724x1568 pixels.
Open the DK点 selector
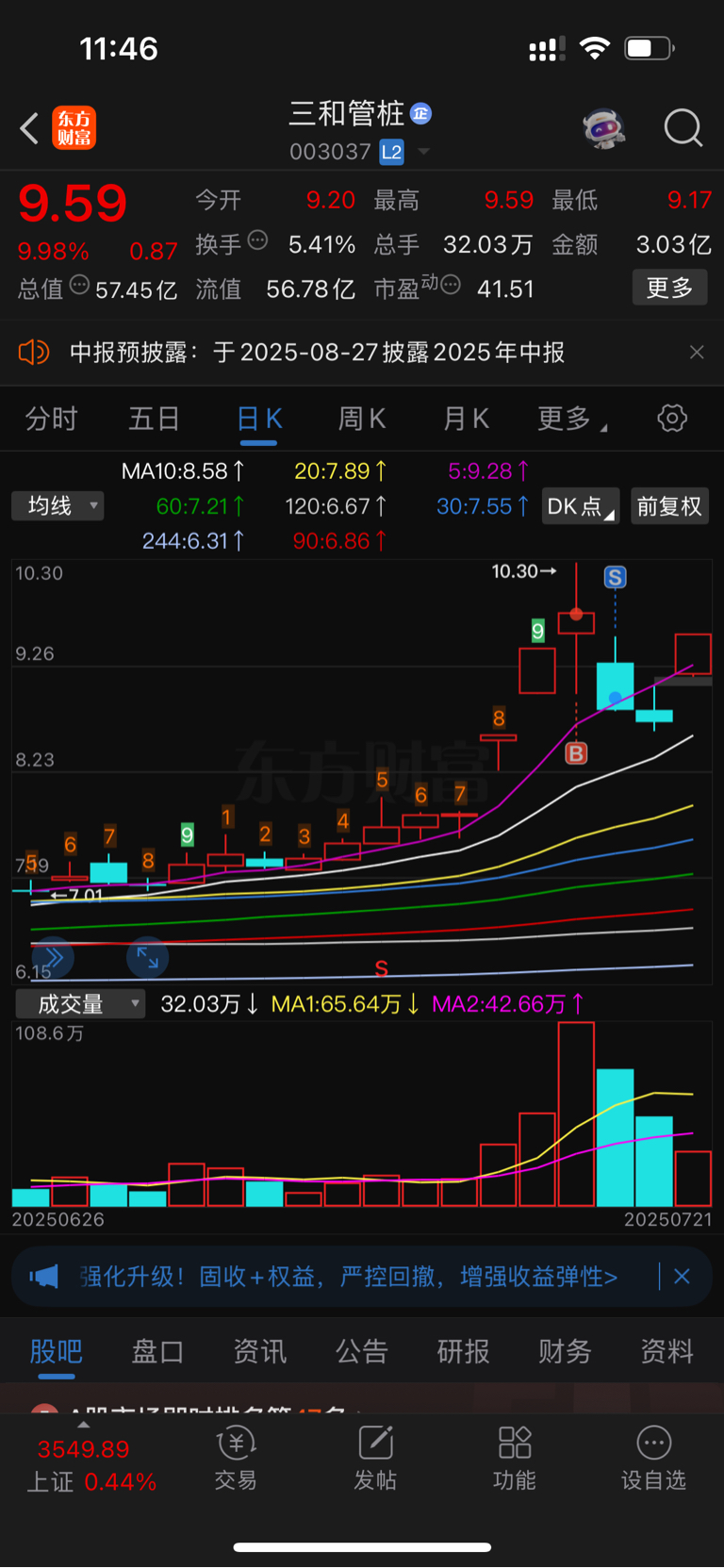(x=581, y=506)
